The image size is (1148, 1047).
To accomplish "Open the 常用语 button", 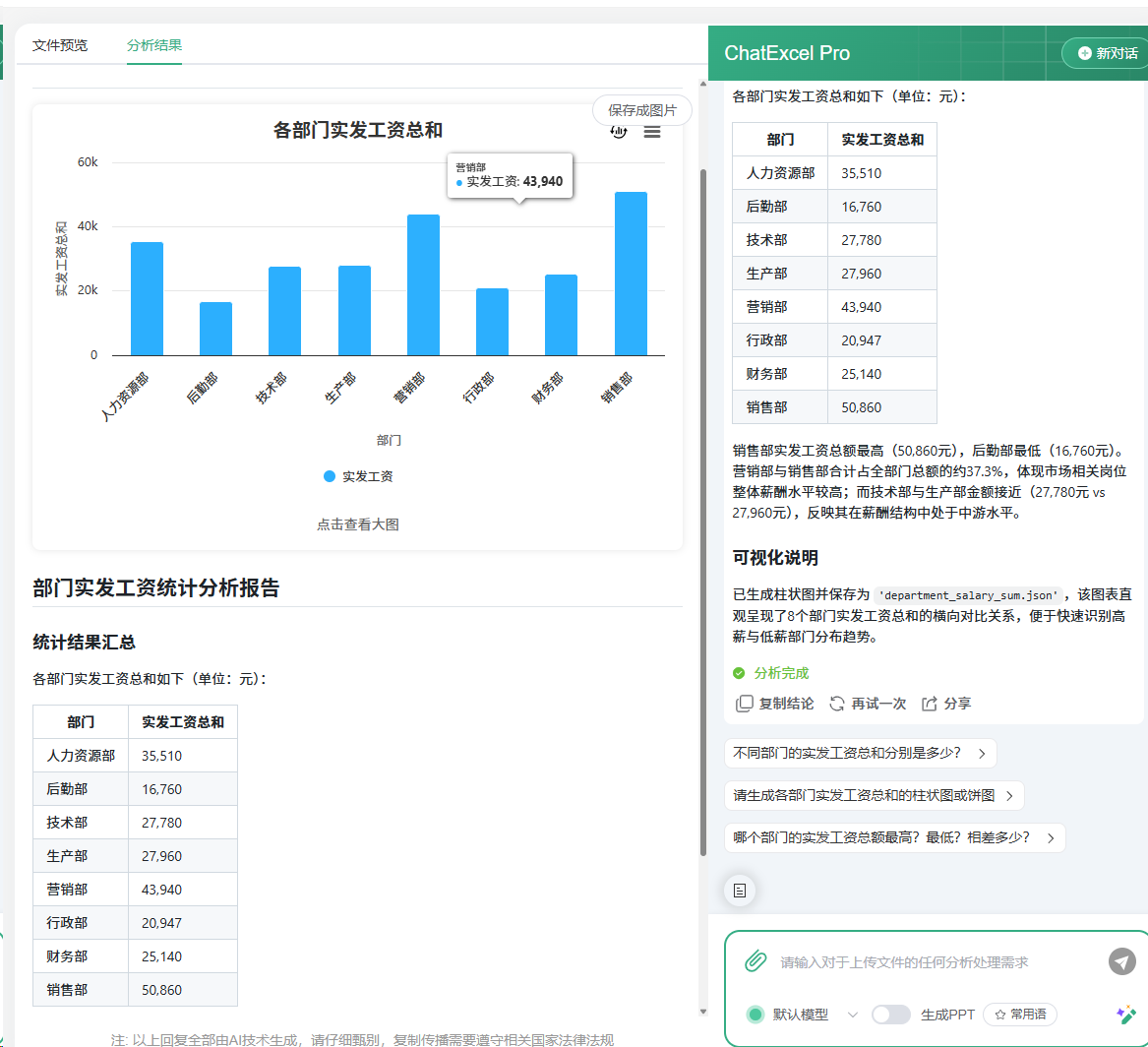I will coord(1020,1015).
